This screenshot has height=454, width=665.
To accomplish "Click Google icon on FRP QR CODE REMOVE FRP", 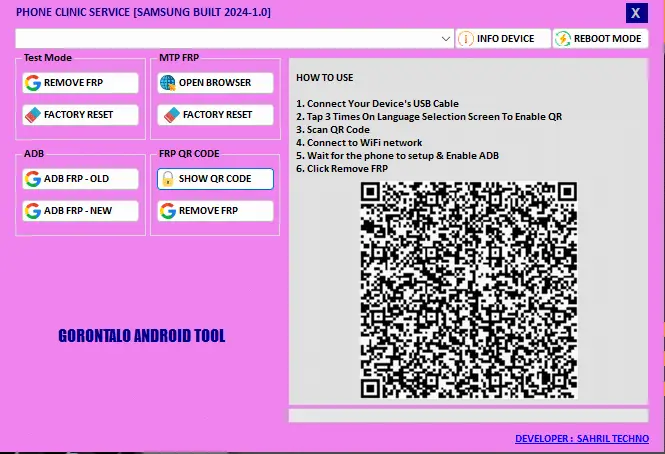I will (x=168, y=211).
